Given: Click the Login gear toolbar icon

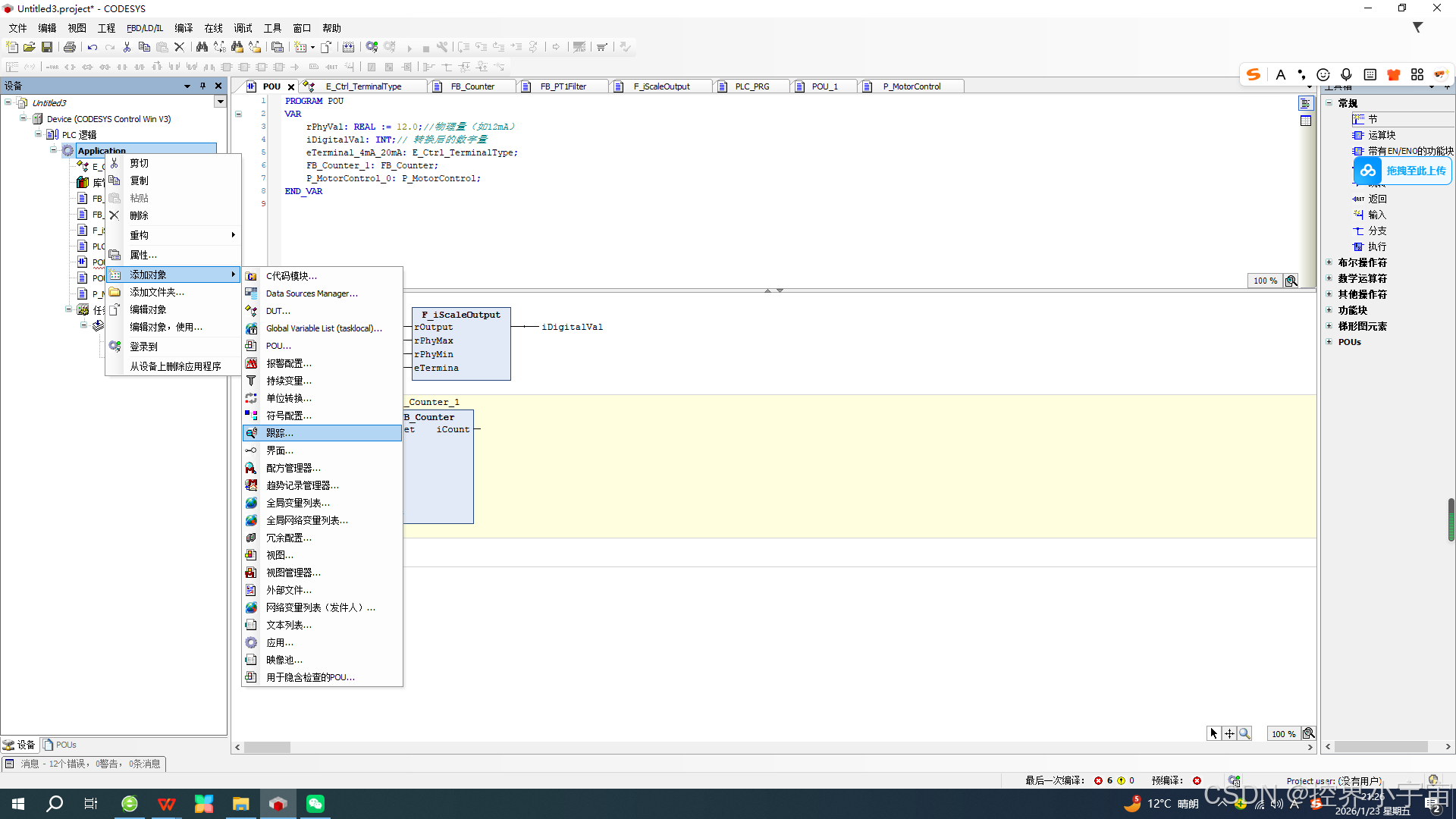Looking at the screenshot, I should [x=372, y=47].
